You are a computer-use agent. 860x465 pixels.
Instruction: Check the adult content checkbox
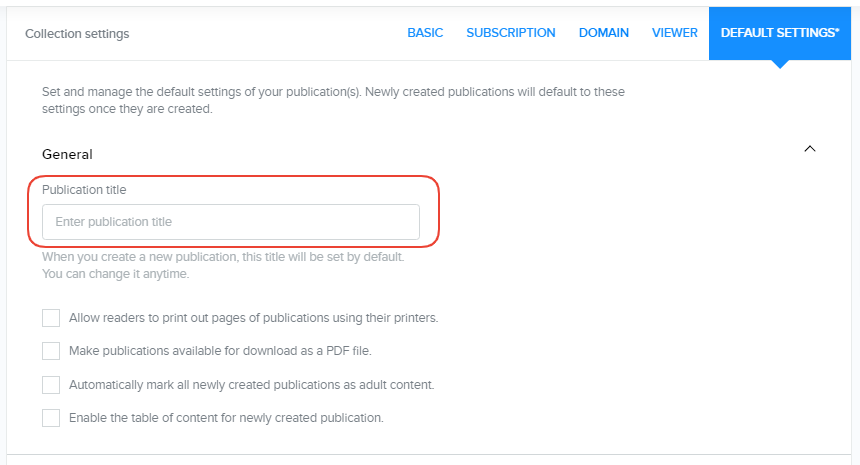pyautogui.click(x=51, y=385)
